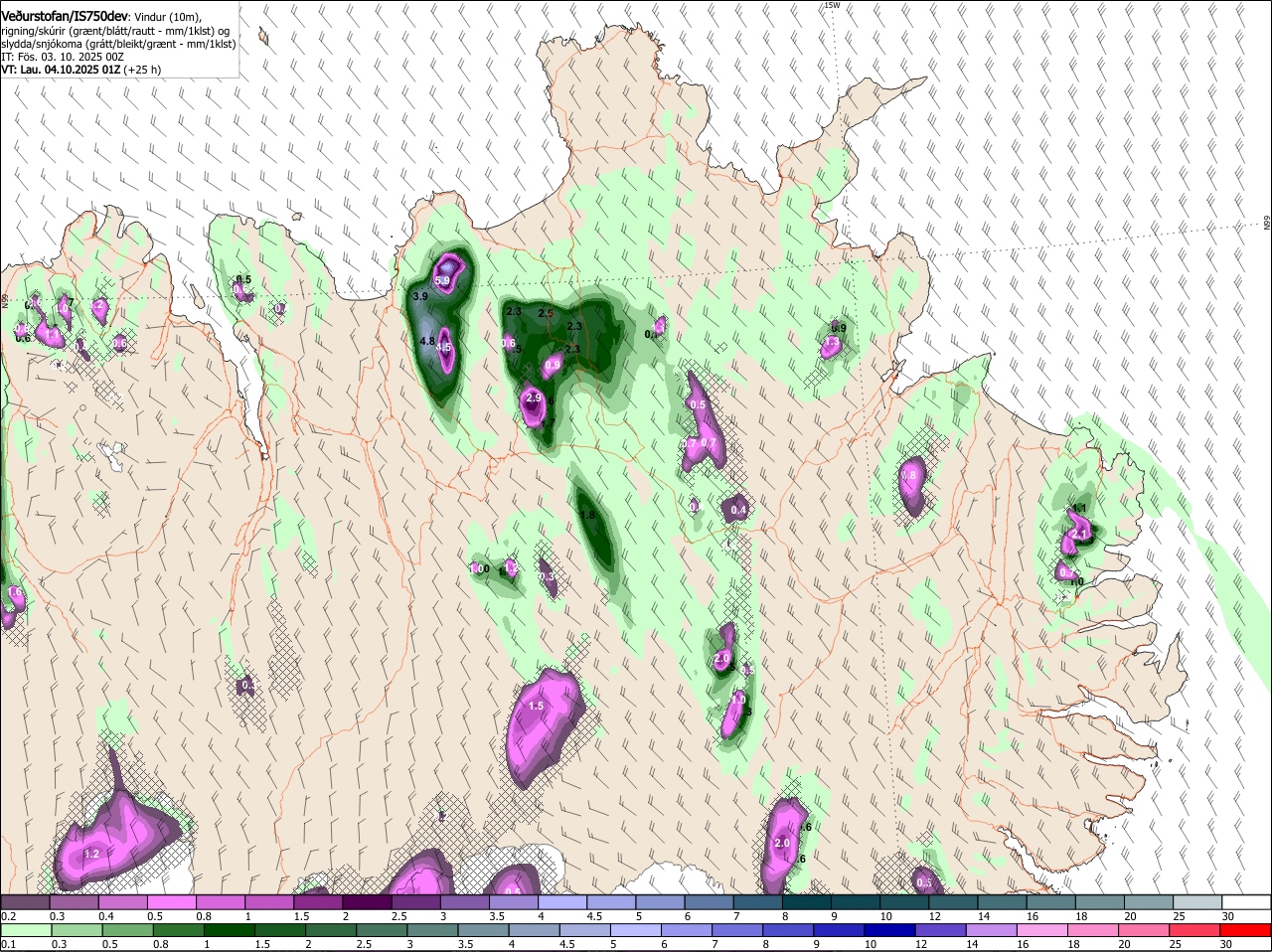
Task: Select the pale green 0.1 mm rain legend swatch
Action: click(x=25, y=931)
